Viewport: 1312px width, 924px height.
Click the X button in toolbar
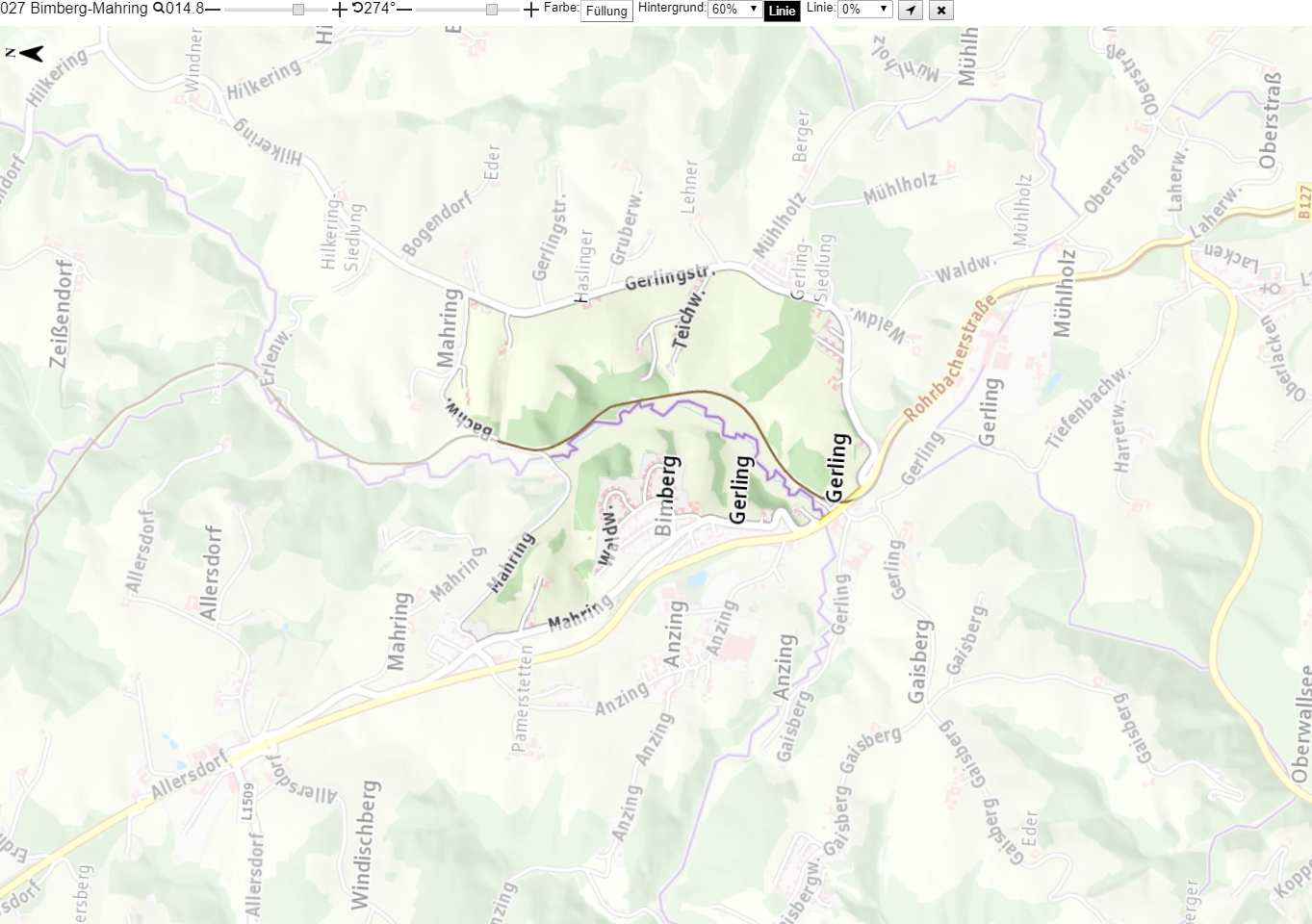pyautogui.click(x=941, y=11)
